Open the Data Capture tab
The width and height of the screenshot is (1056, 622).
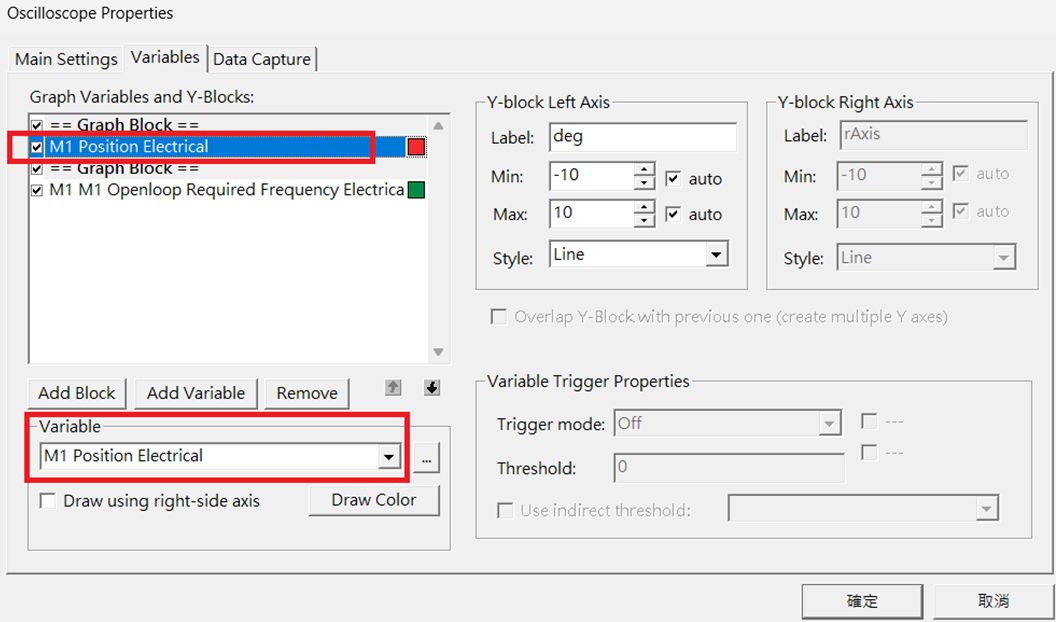click(x=262, y=59)
